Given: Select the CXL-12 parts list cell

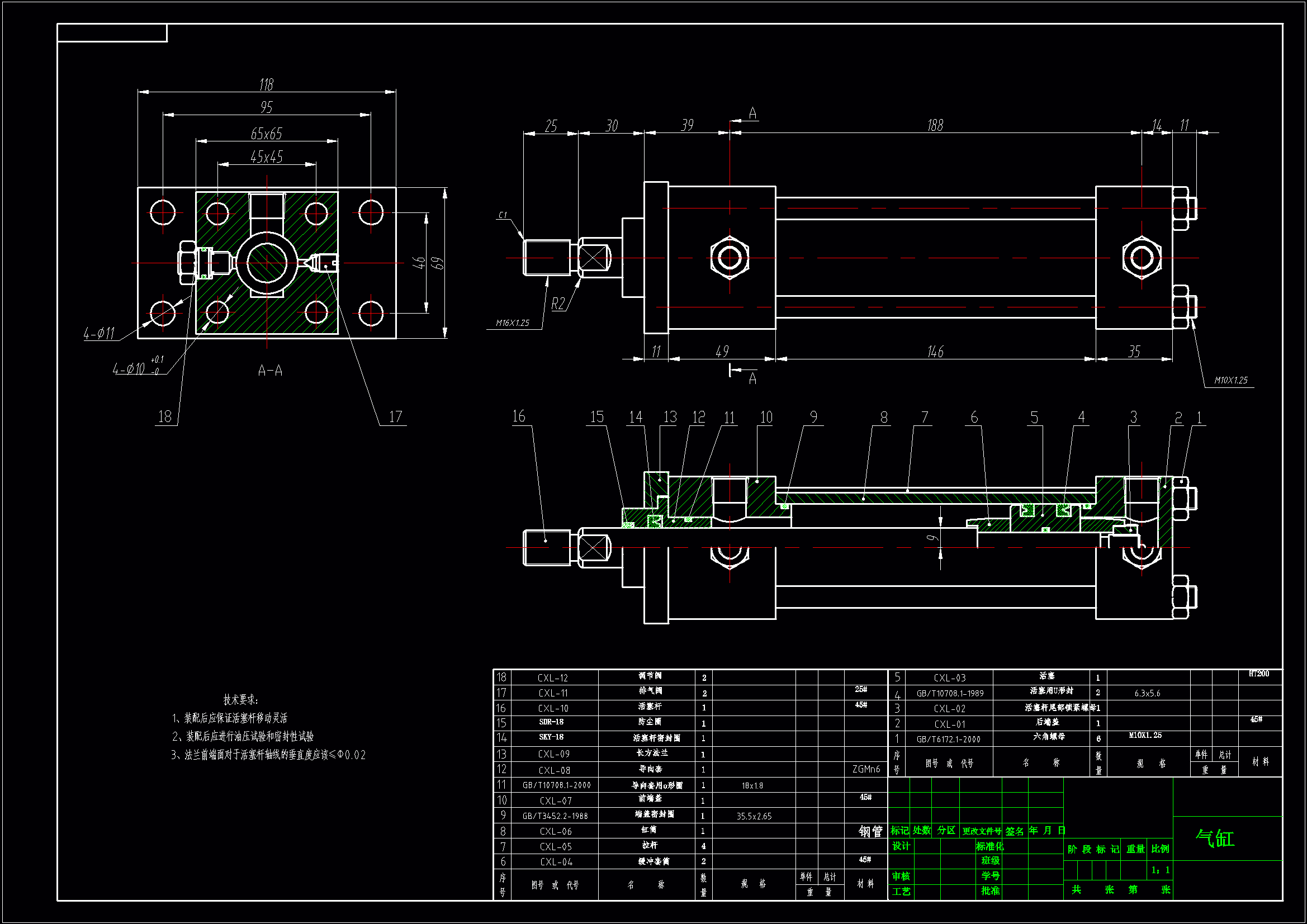Looking at the screenshot, I should [553, 677].
